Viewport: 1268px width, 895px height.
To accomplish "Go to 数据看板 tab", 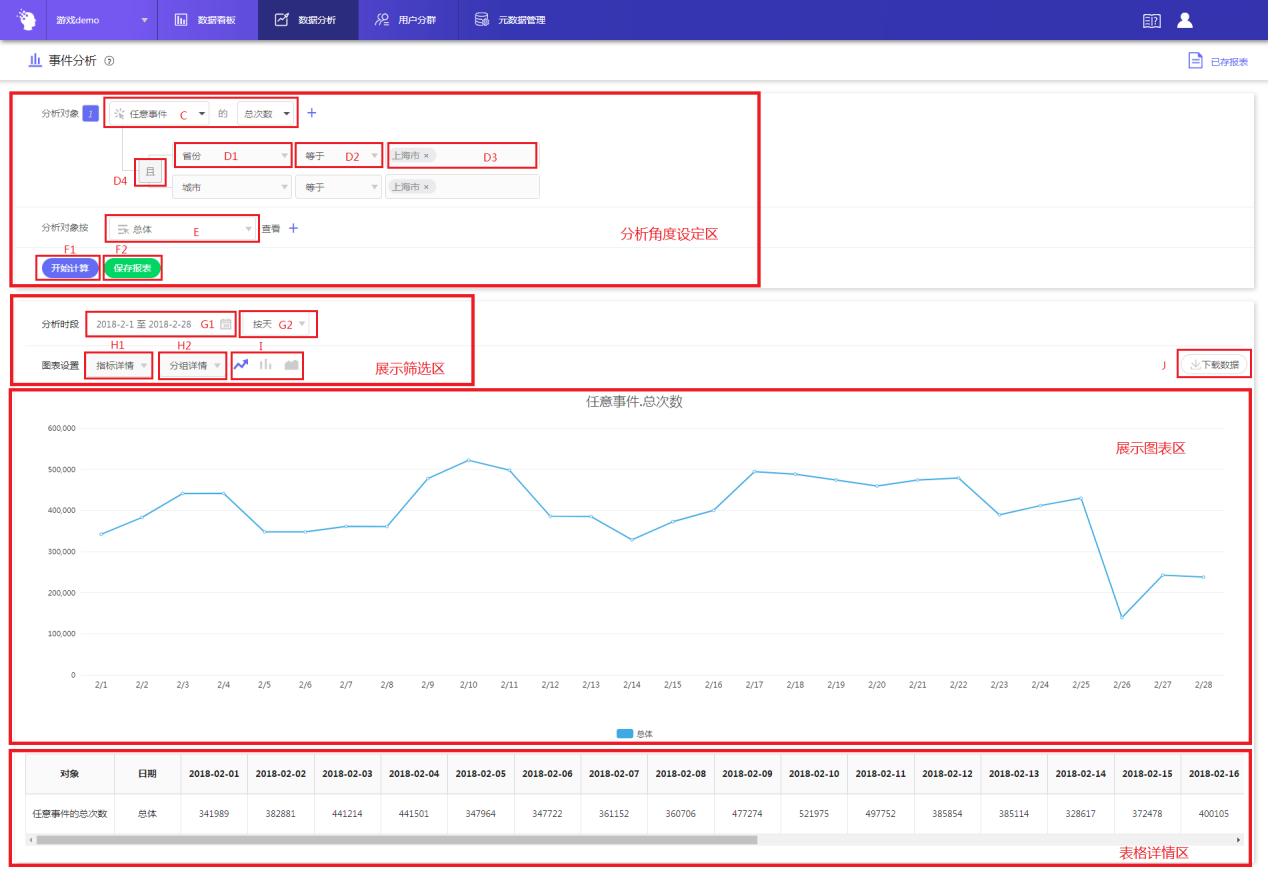I will (x=207, y=20).
